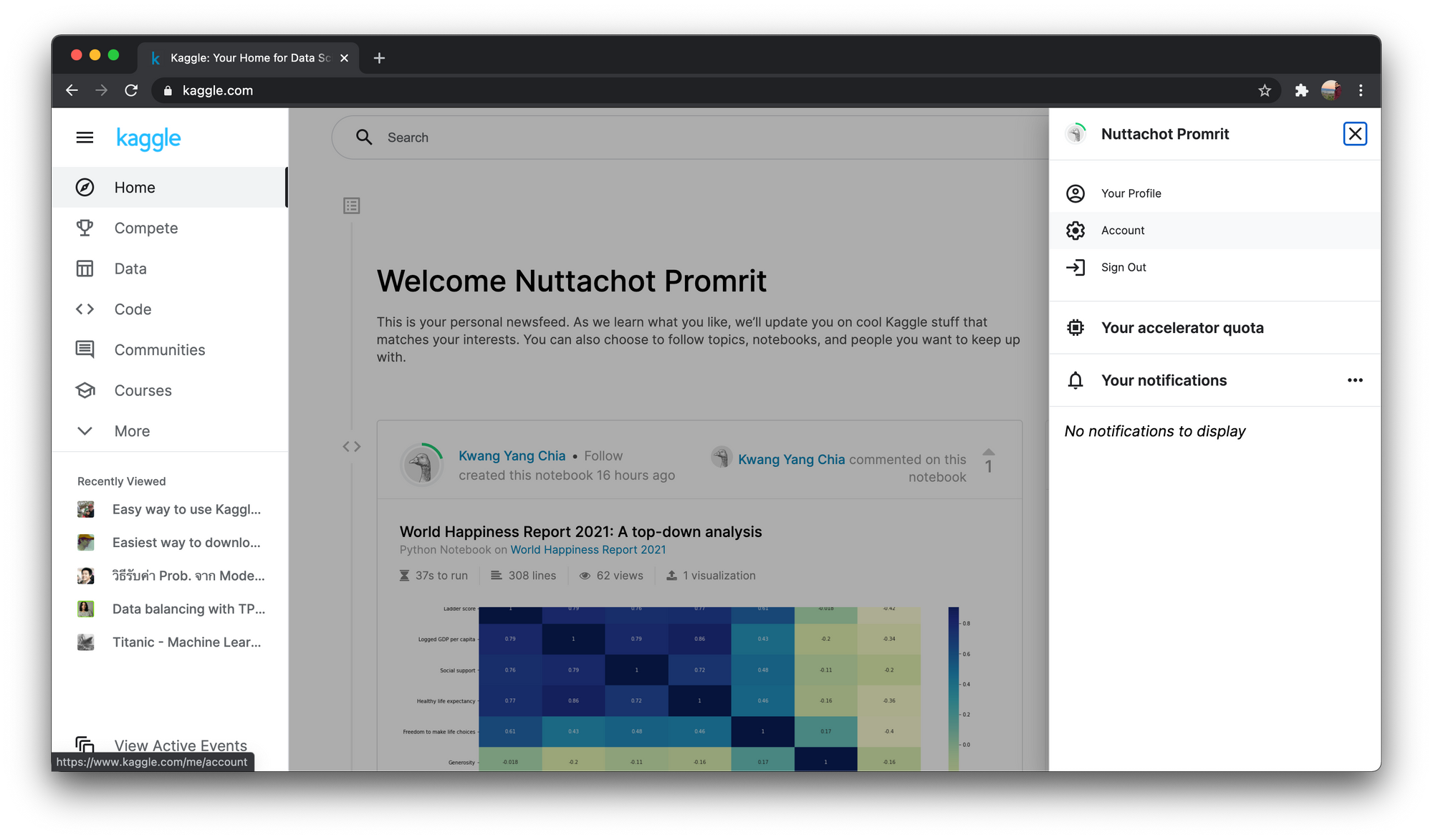Close the Kaggle browser tab
The image size is (1433, 840).
point(345,58)
